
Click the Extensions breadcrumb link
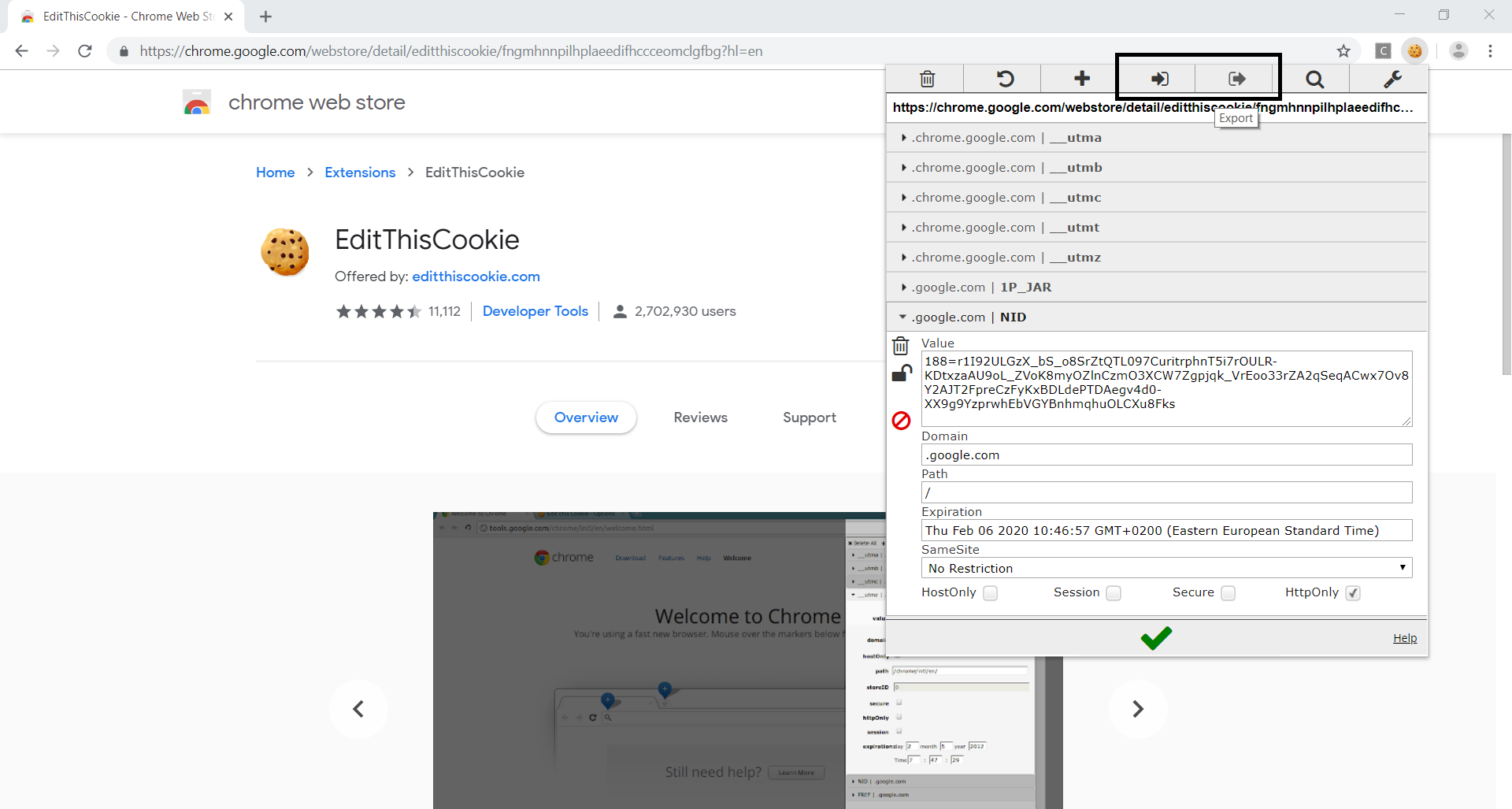pyautogui.click(x=360, y=173)
